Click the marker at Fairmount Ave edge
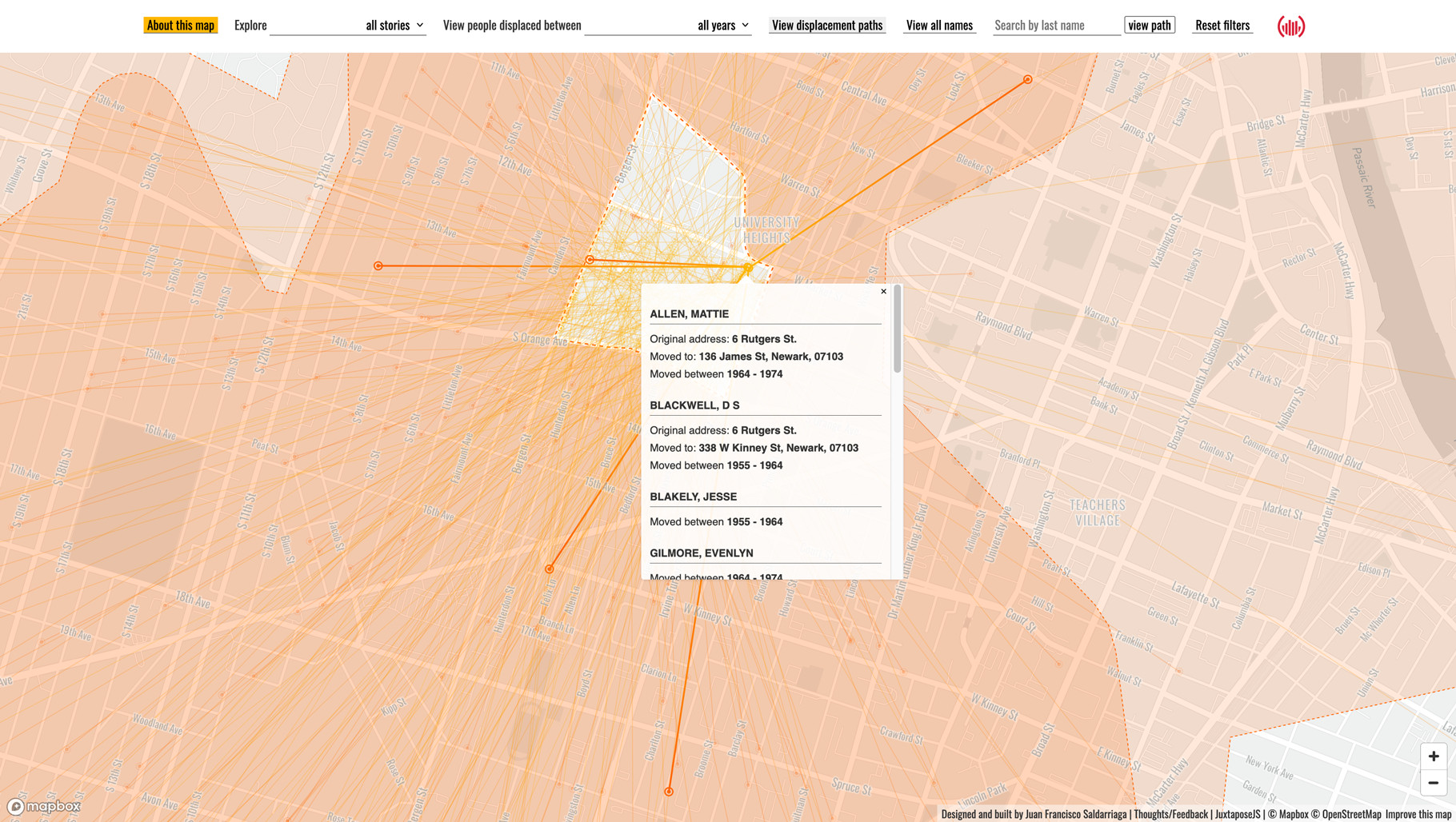Screen dimensions: 1456x822 point(590,260)
